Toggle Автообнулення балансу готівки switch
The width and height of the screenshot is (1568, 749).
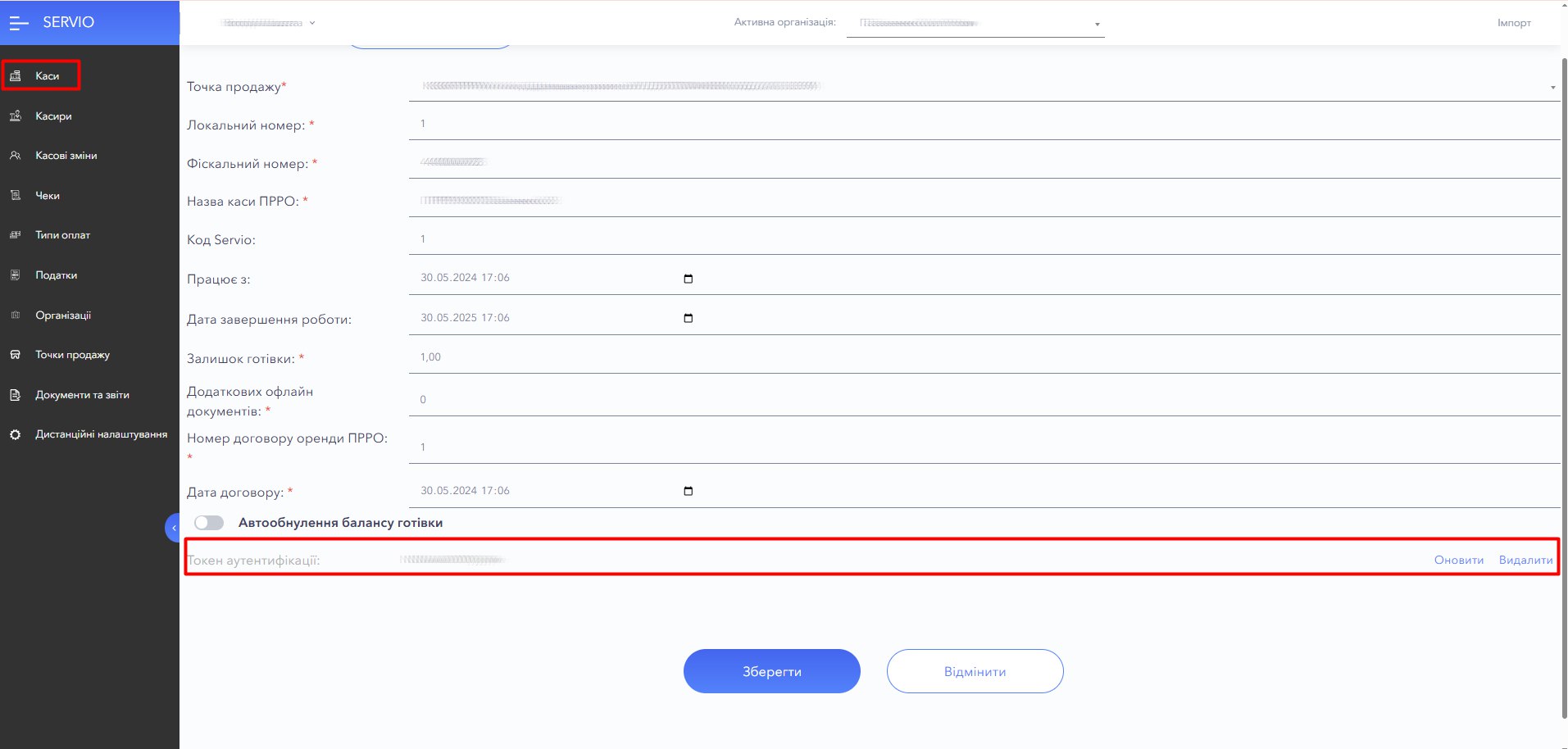(209, 523)
